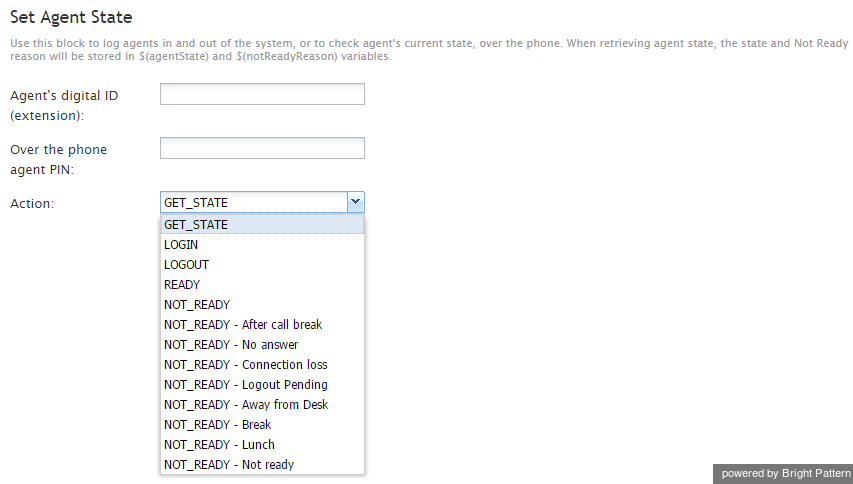Viewport: 853px width, 484px height.
Task: Select NOT_READY - Logout Pending
Action: [262, 385]
